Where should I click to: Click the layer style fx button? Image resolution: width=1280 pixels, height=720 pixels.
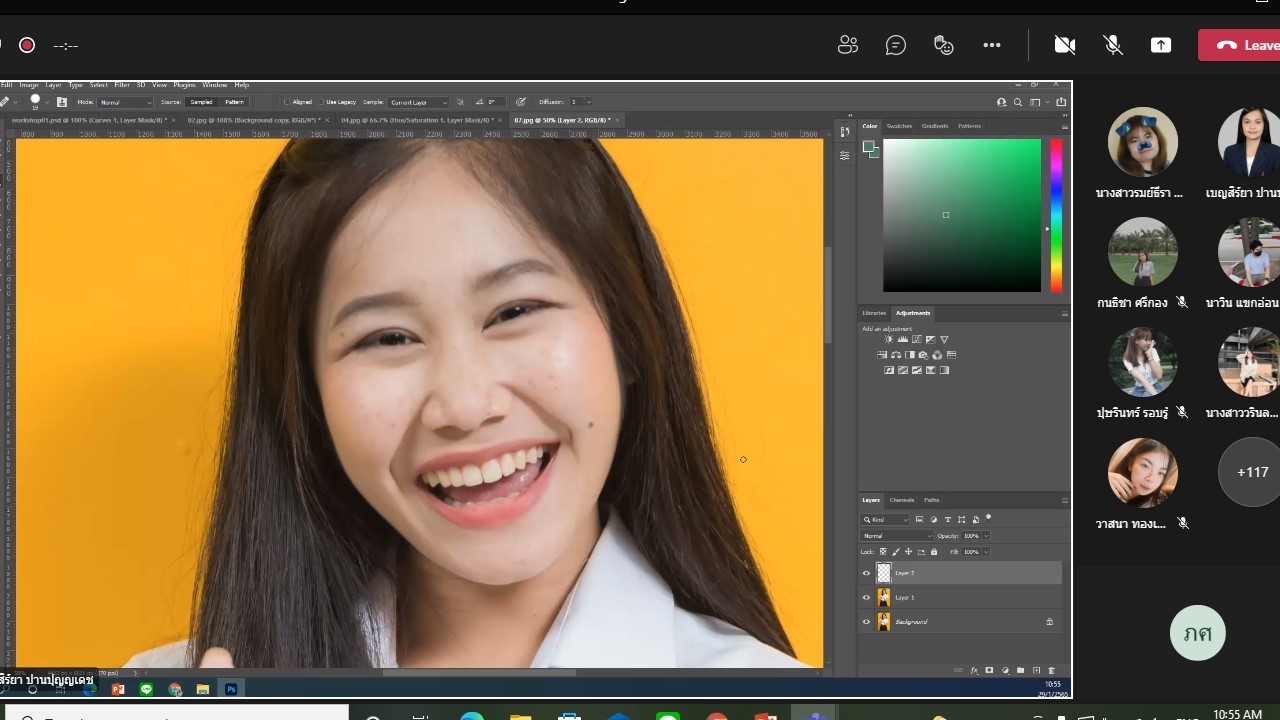pos(974,670)
